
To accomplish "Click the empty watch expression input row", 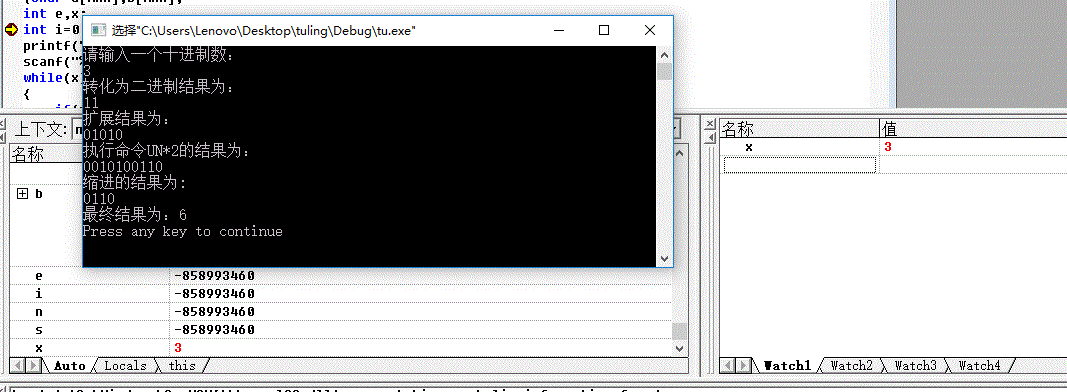I will [x=800, y=165].
